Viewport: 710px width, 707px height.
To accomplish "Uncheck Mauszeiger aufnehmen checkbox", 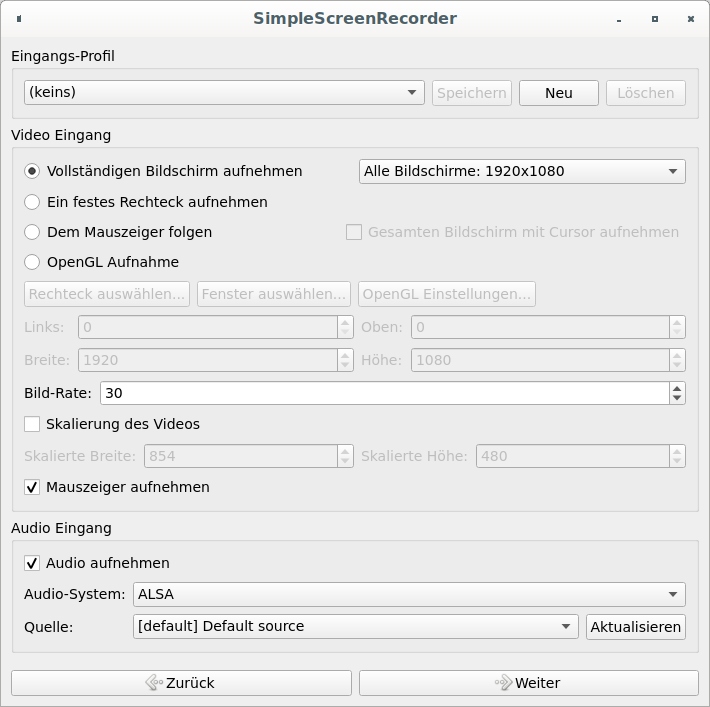I will coord(32,487).
